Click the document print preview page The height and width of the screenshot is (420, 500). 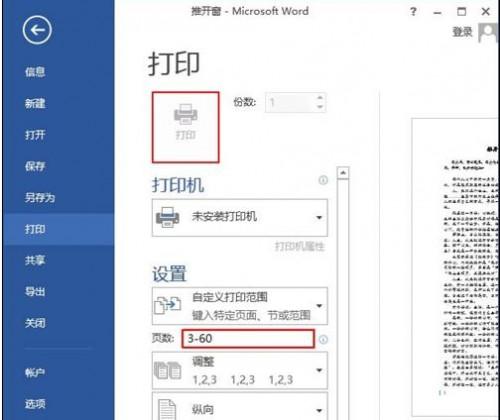(x=455, y=267)
